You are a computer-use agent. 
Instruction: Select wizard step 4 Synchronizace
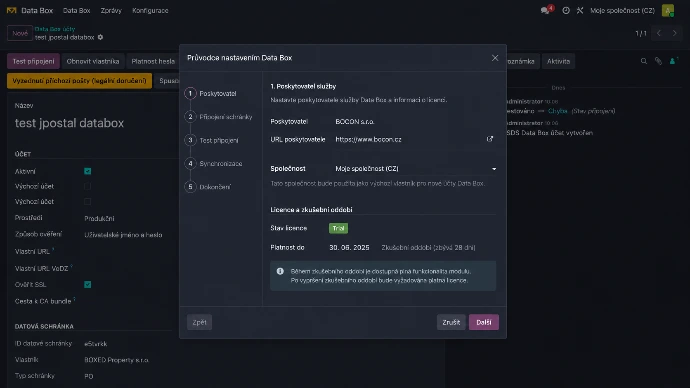214,163
